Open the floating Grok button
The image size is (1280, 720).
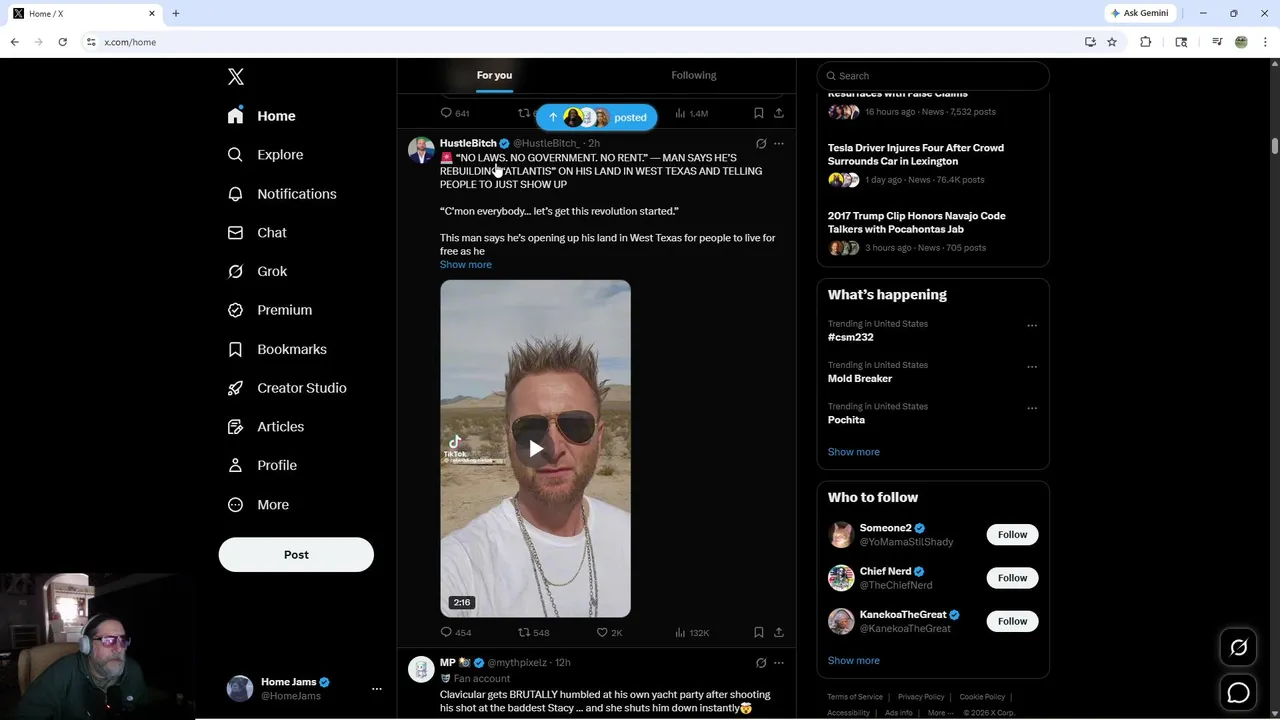pos(1238,648)
